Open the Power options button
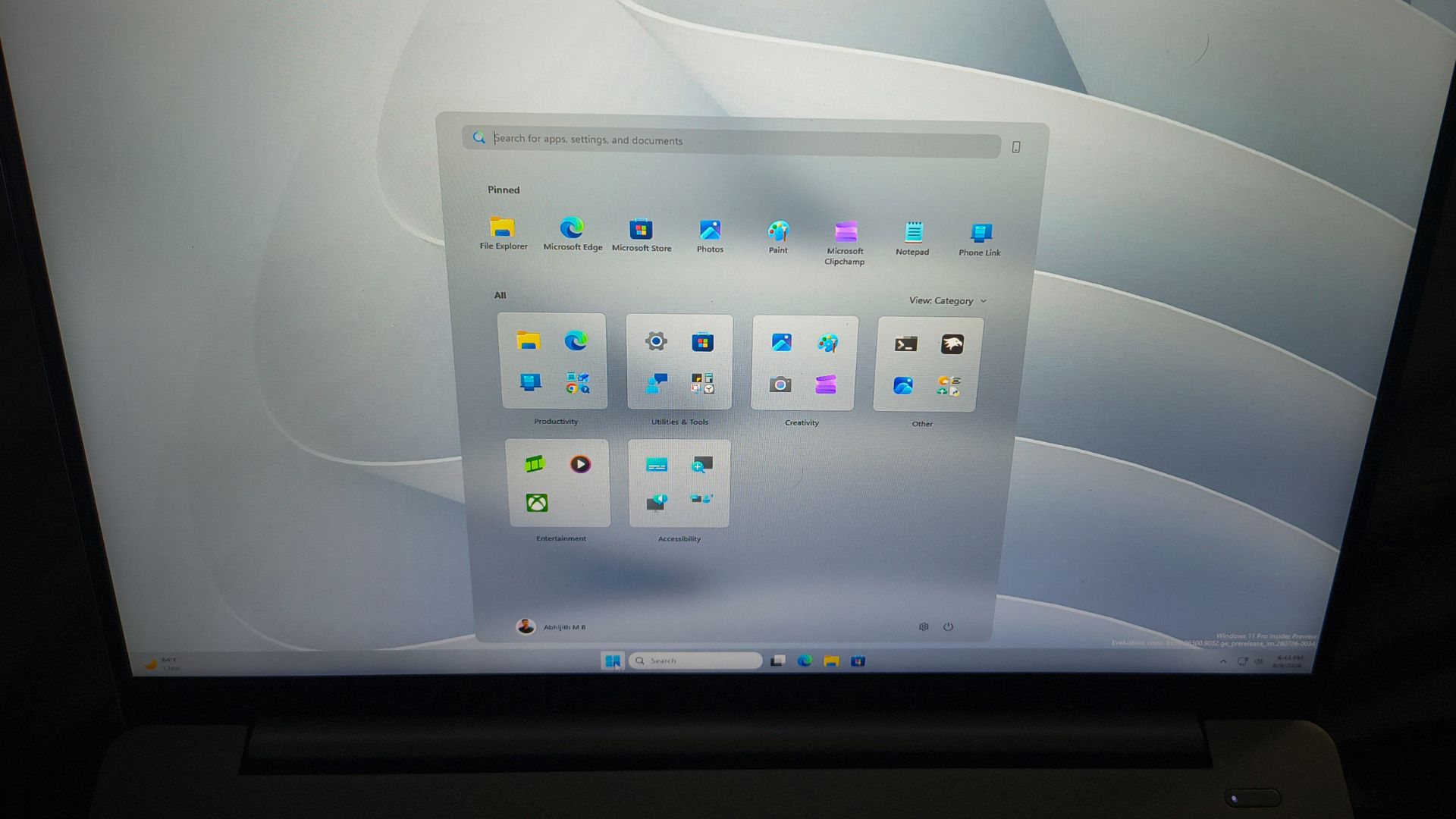 pos(948,626)
